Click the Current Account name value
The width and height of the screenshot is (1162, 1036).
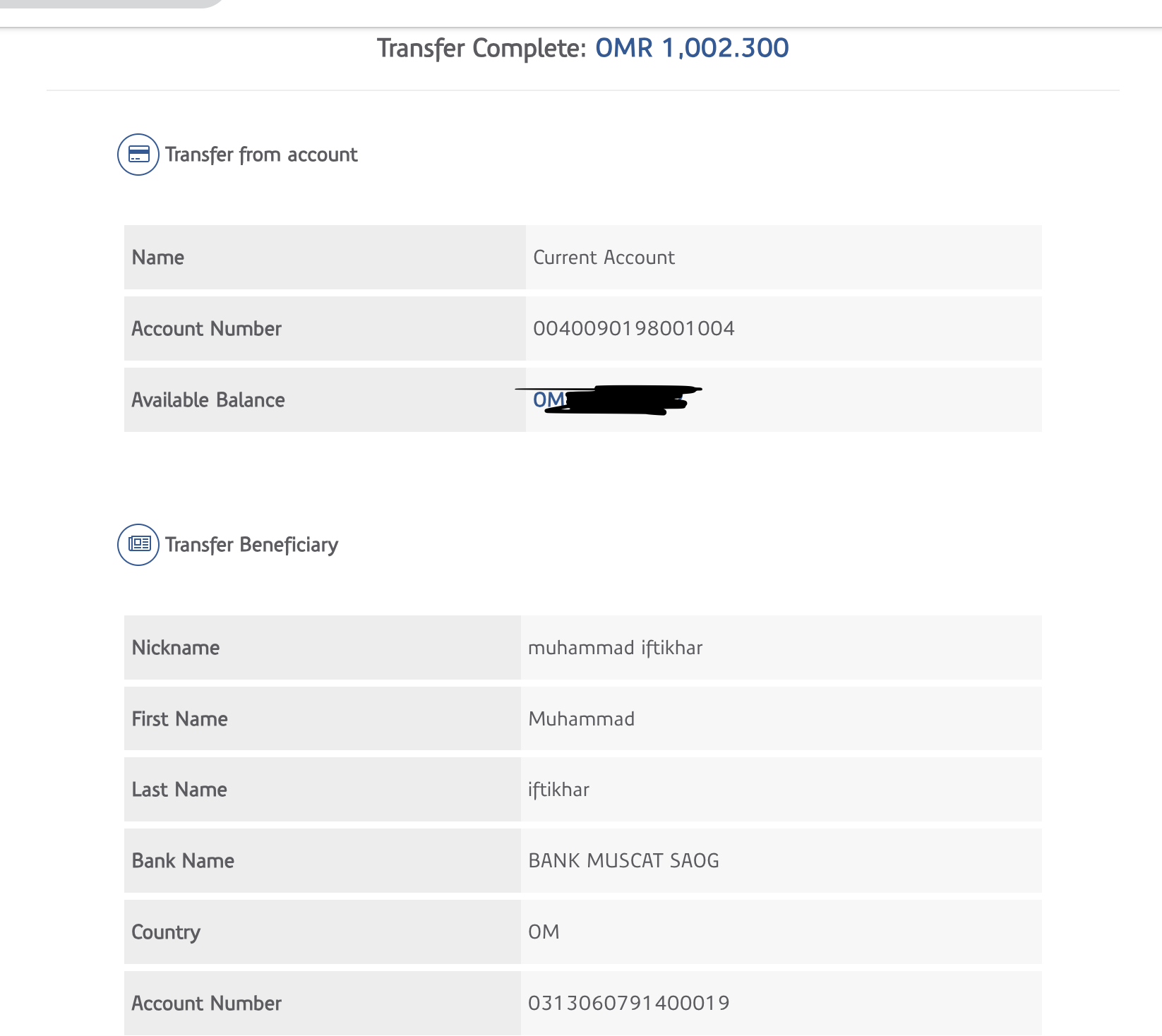click(604, 258)
